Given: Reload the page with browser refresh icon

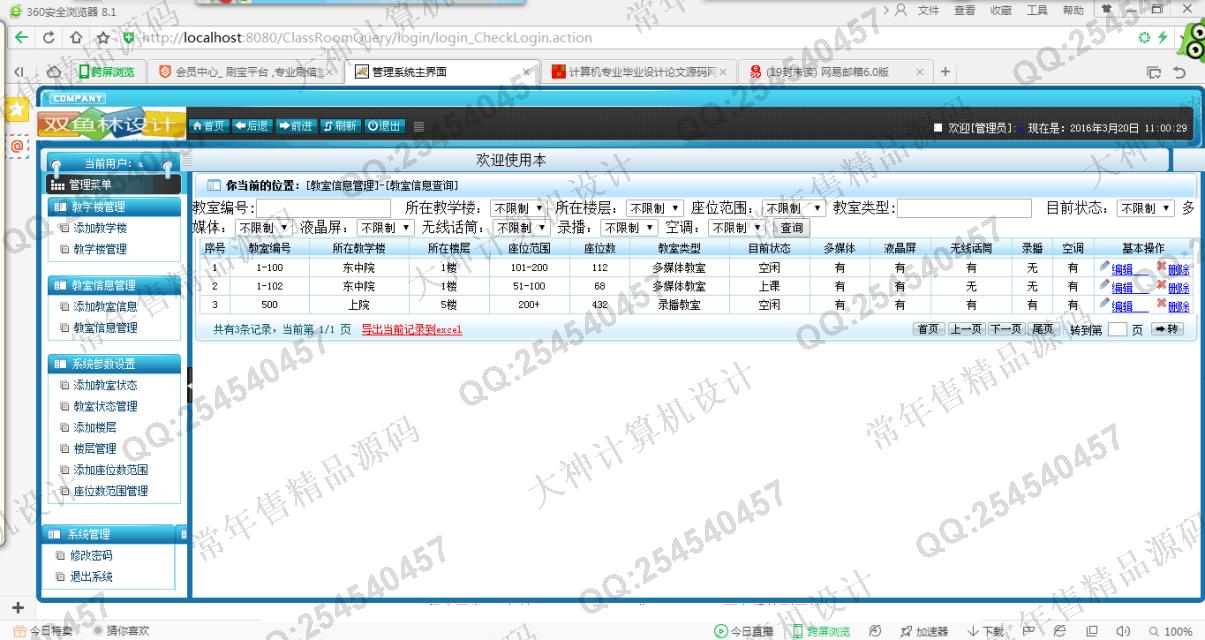Looking at the screenshot, I should pos(49,38).
